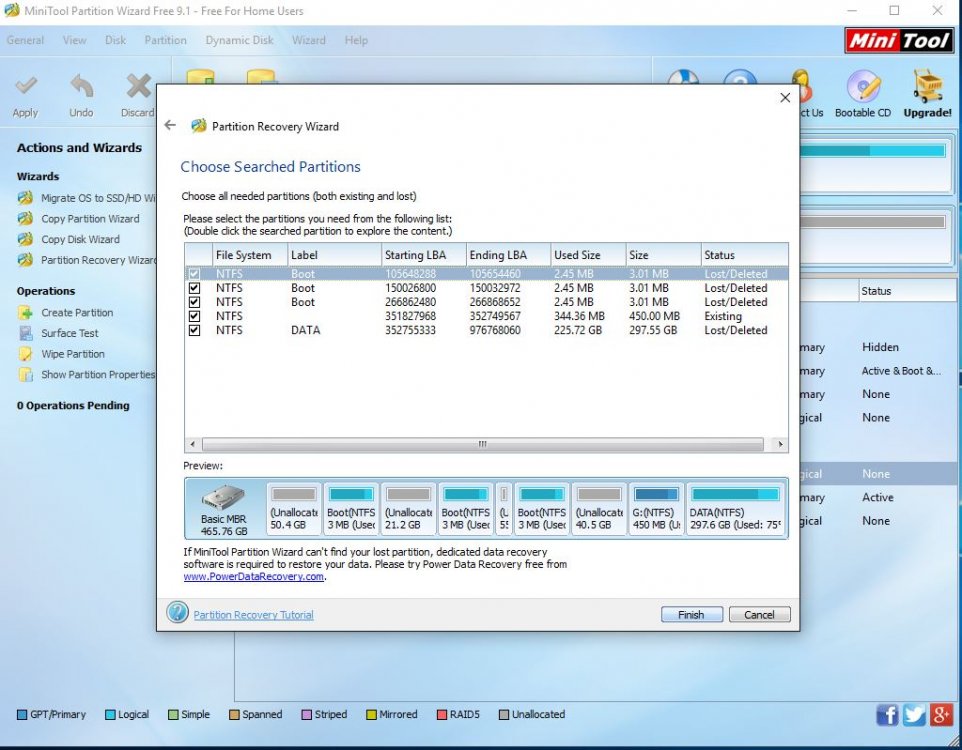
Task: Click the Twitter bird icon
Action: [x=914, y=714]
